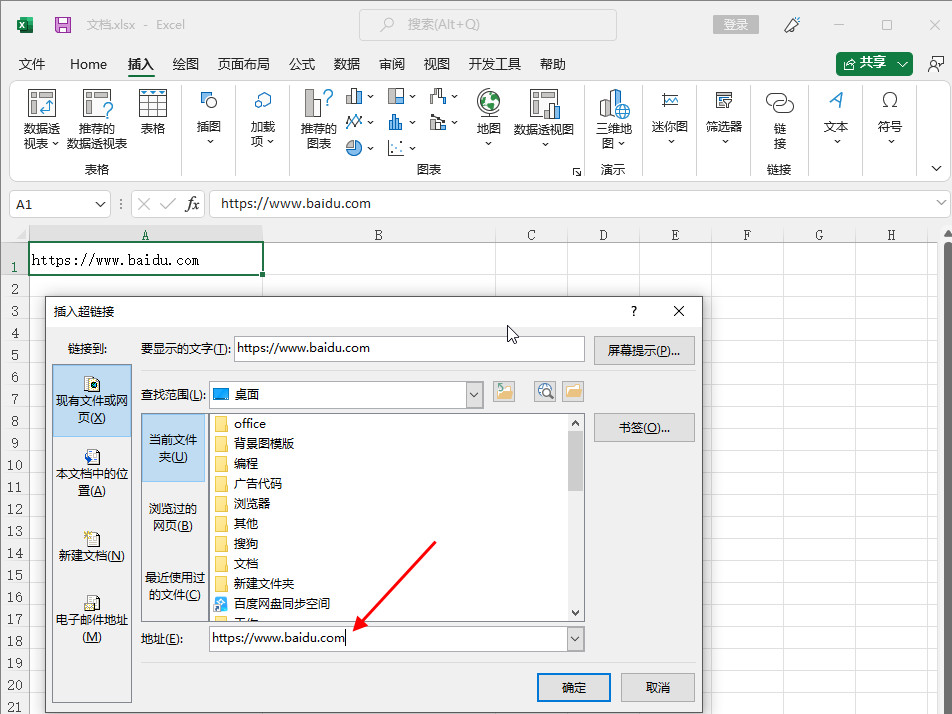952x714 pixels.
Task: Click the insert function fx button
Action: pyautogui.click(x=192, y=204)
